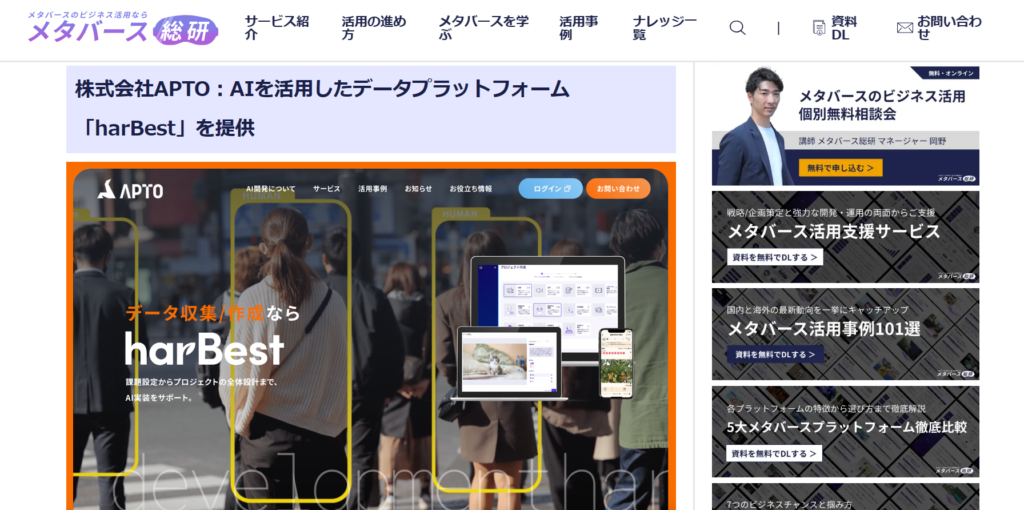Go to メタバース総研 logo home
Image resolution: width=1024 pixels, height=510 pixels.
pos(122,28)
